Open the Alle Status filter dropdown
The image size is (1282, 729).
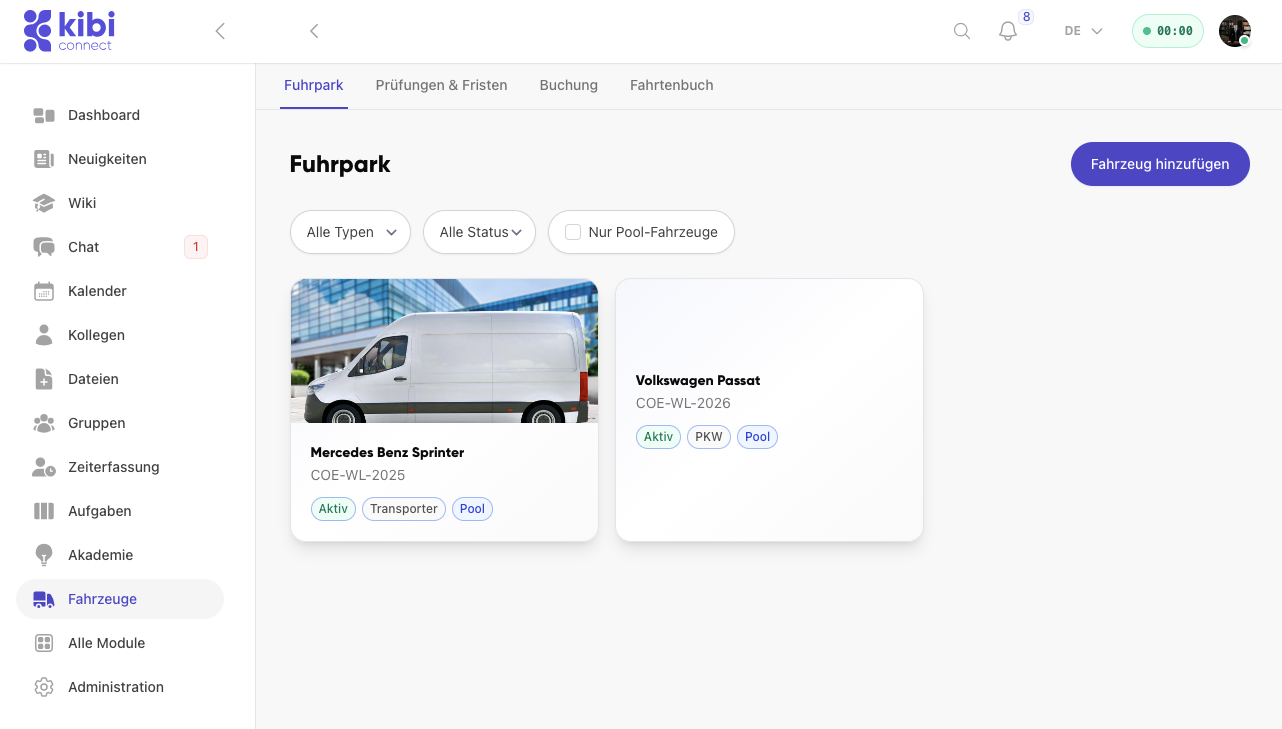coord(479,232)
